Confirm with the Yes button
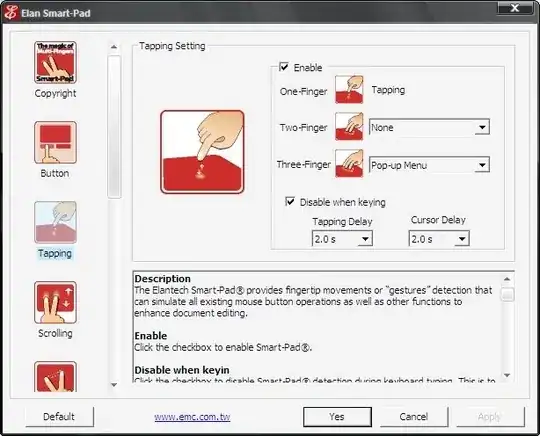This screenshot has width=540, height=436. tap(337, 417)
